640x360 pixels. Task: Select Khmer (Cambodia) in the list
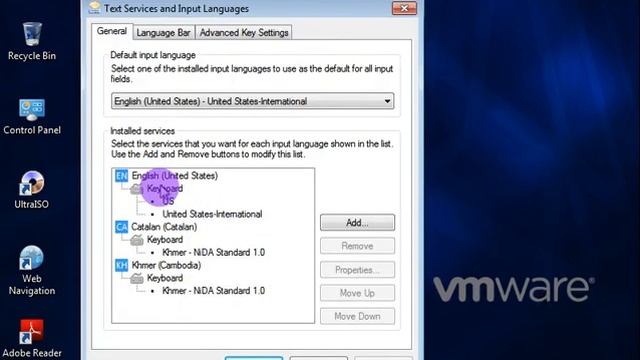tap(166, 265)
